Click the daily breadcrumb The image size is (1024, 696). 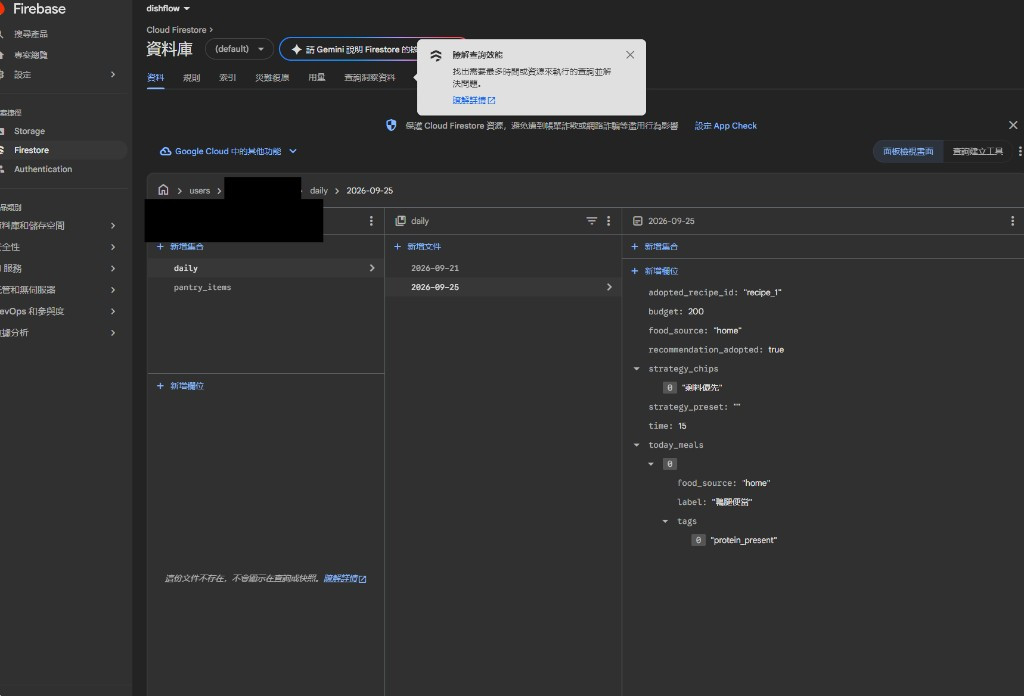[319, 191]
